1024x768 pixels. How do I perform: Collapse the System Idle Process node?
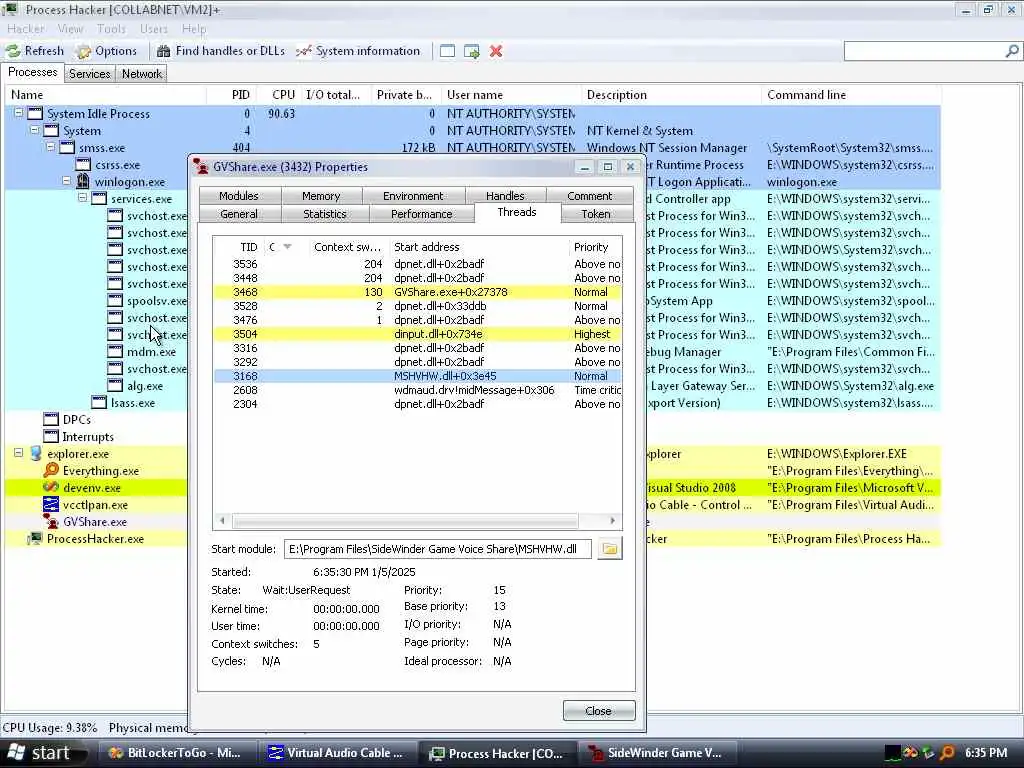[x=19, y=113]
